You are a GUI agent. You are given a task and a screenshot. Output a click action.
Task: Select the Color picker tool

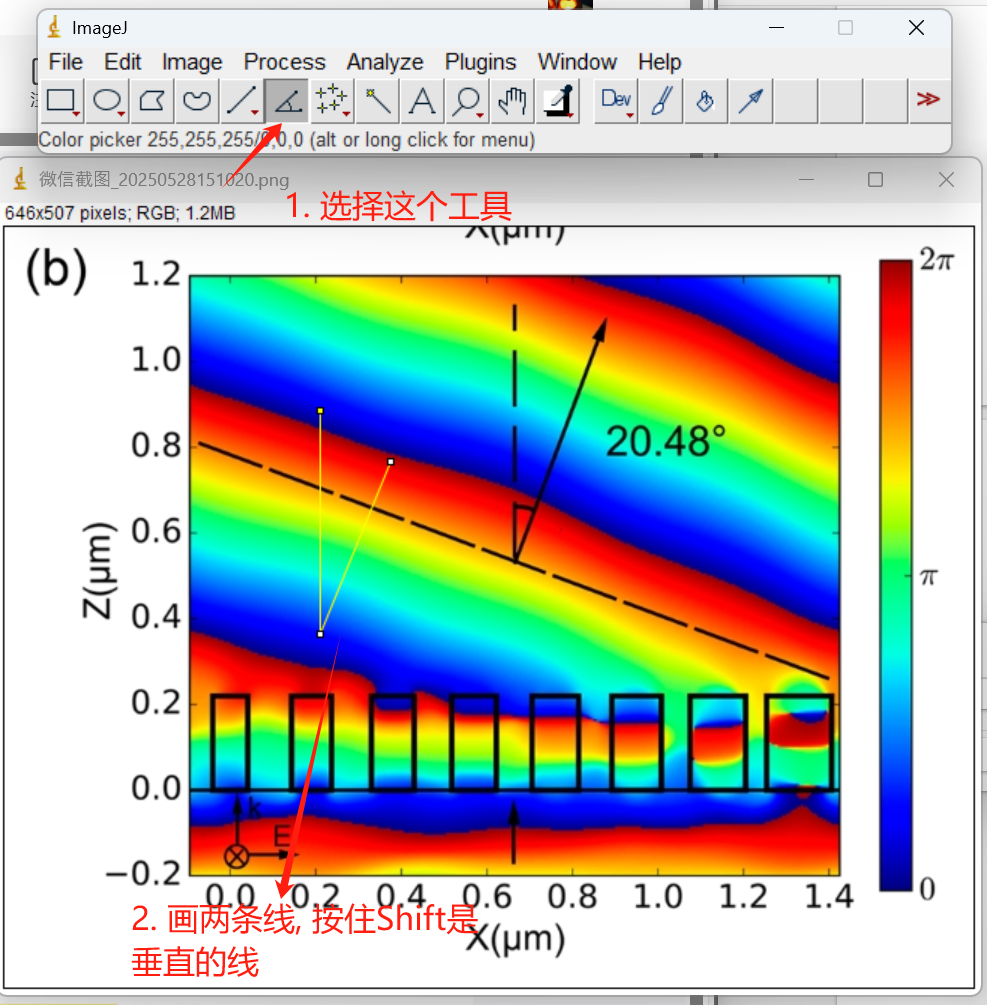pyautogui.click(x=558, y=101)
